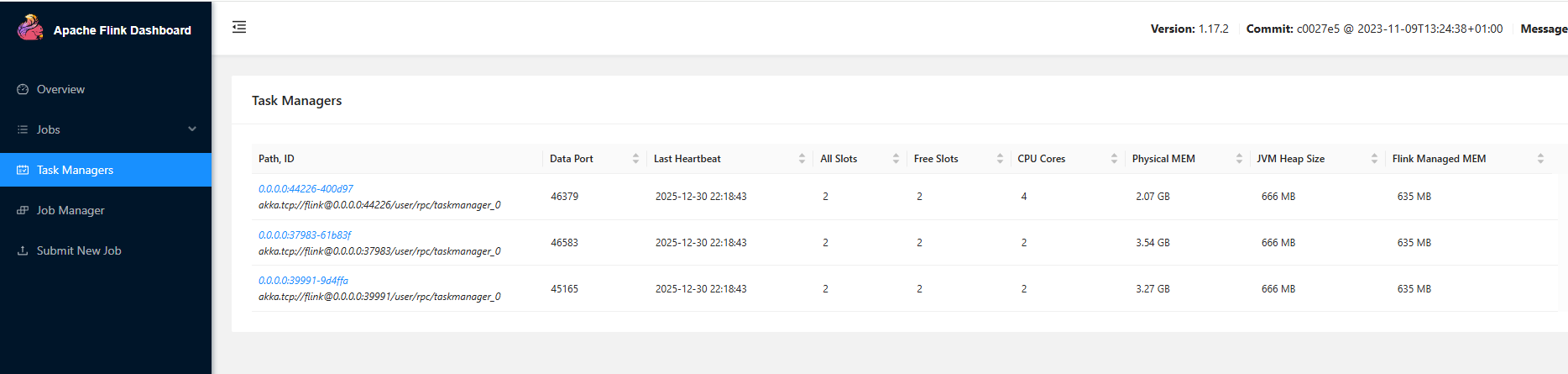Click the Overview dashboard icon

click(x=23, y=89)
